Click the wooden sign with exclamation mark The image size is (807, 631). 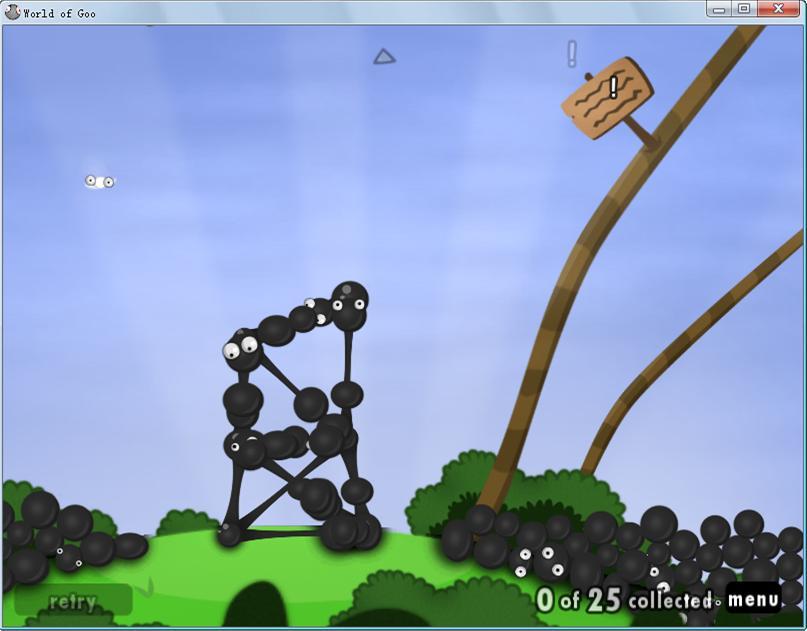[x=607, y=98]
